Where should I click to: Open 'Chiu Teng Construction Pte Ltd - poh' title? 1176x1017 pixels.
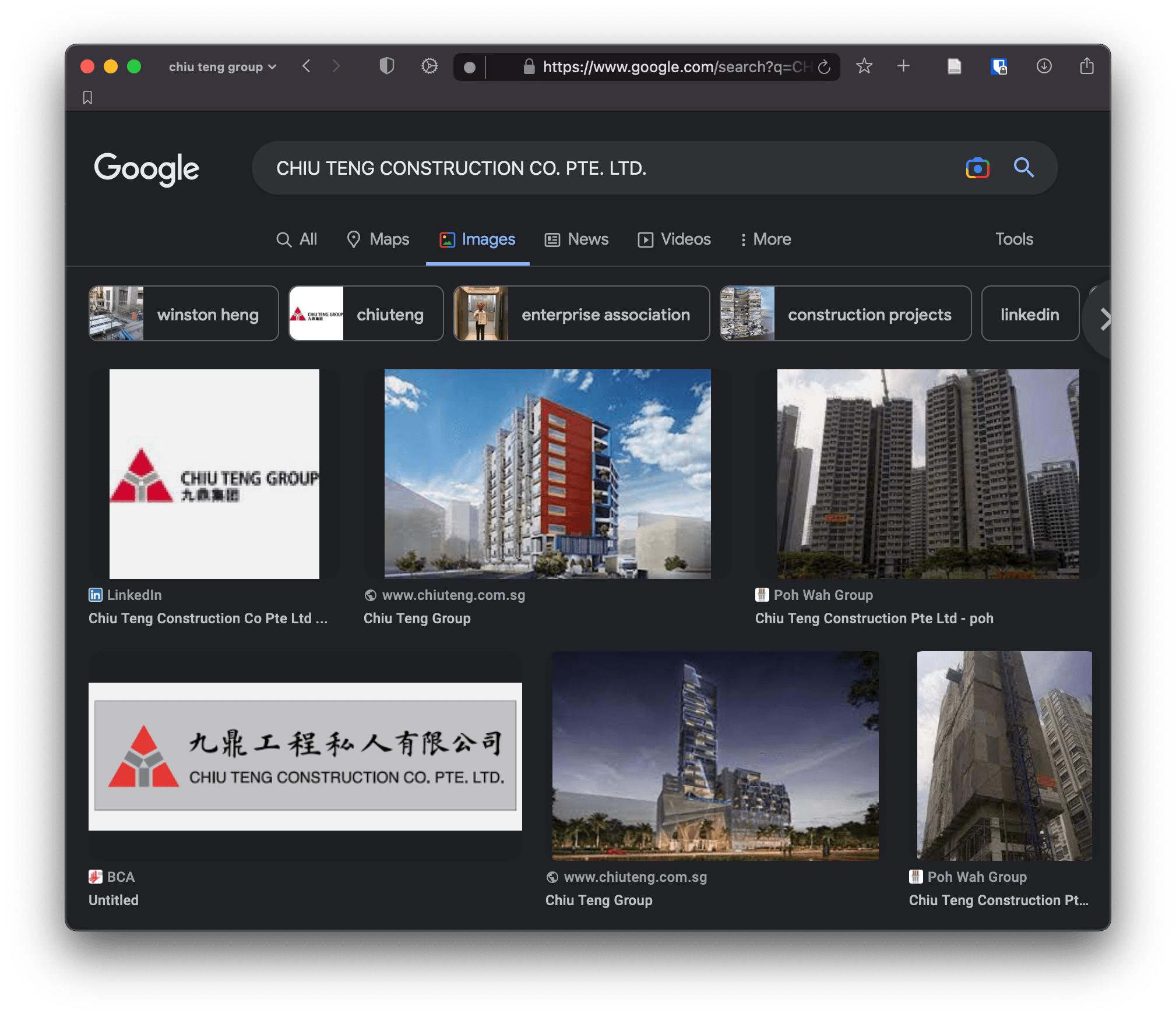tap(874, 618)
